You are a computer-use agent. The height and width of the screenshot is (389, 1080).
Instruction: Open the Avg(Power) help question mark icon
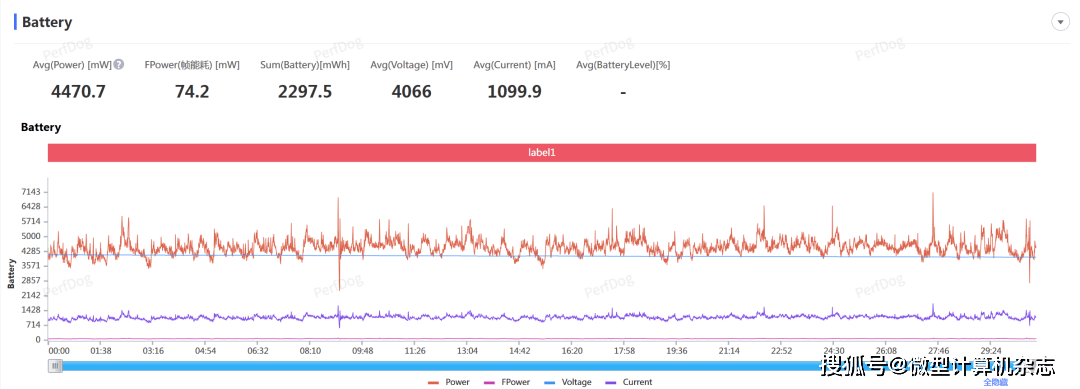pos(119,64)
